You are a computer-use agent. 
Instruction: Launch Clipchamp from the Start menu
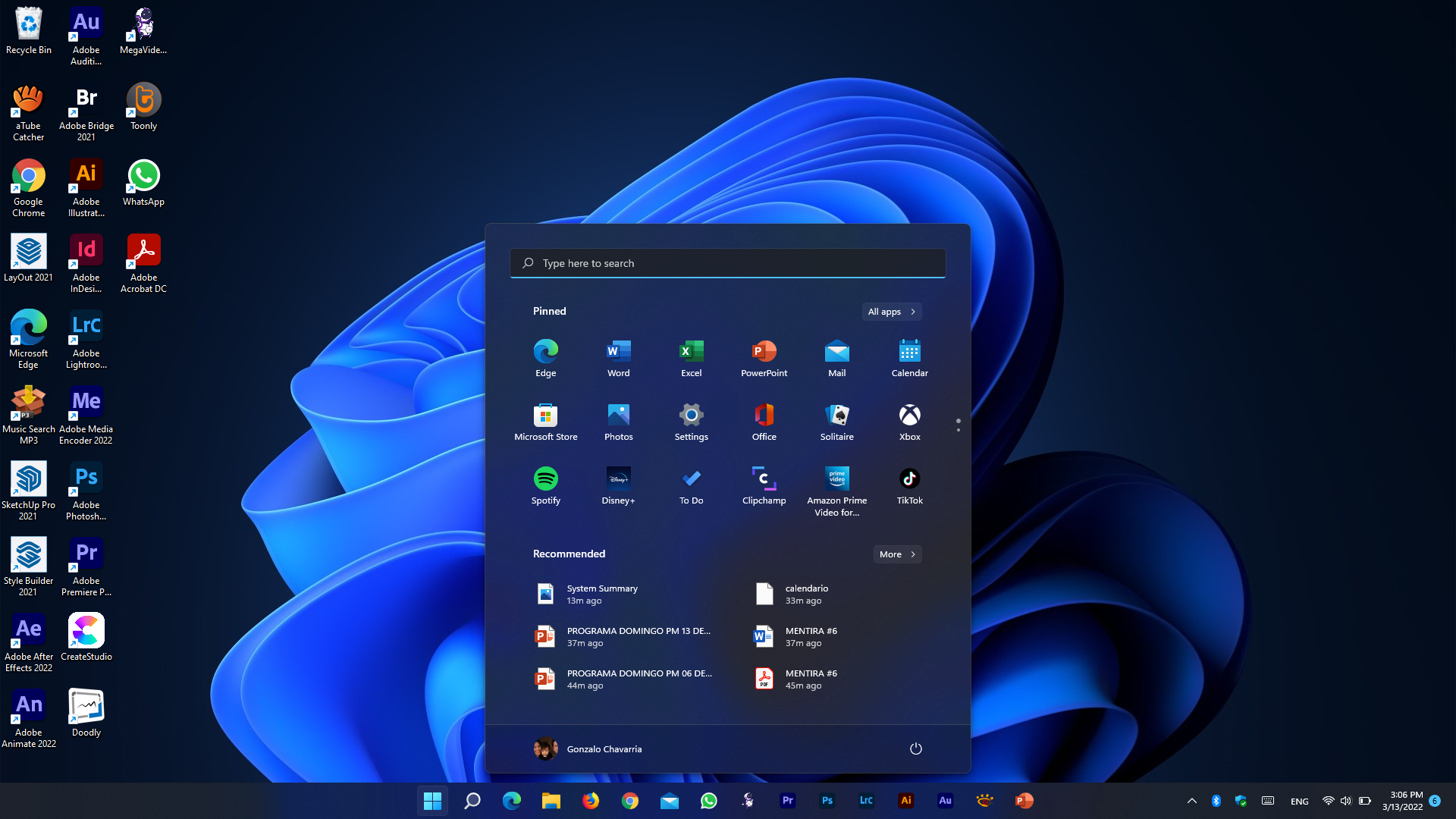[x=764, y=485]
